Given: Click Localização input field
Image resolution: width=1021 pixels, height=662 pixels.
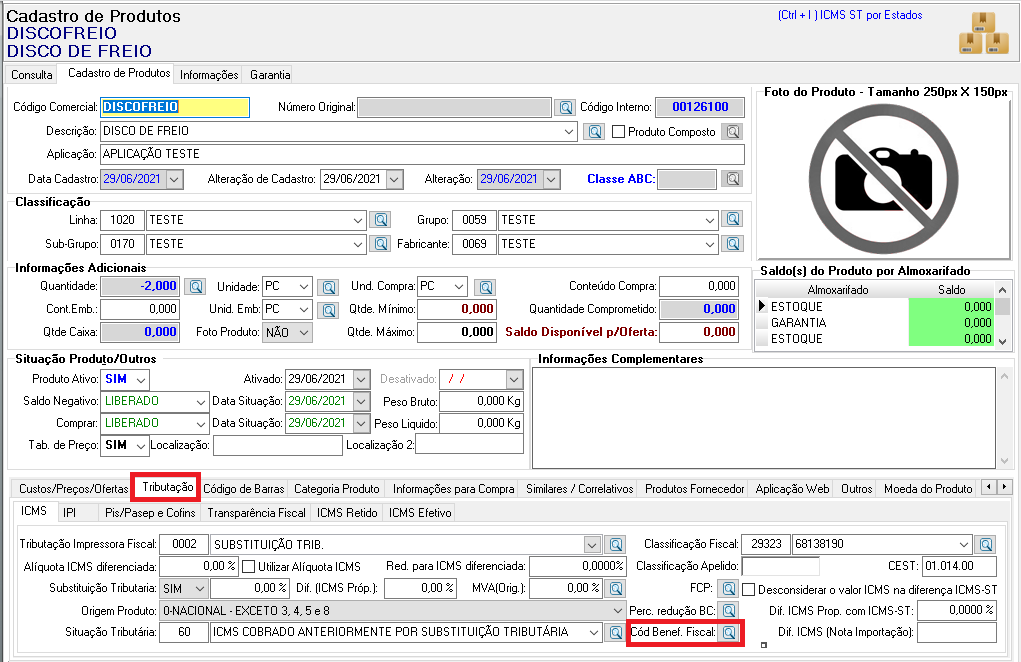Looking at the screenshot, I should (277, 445).
